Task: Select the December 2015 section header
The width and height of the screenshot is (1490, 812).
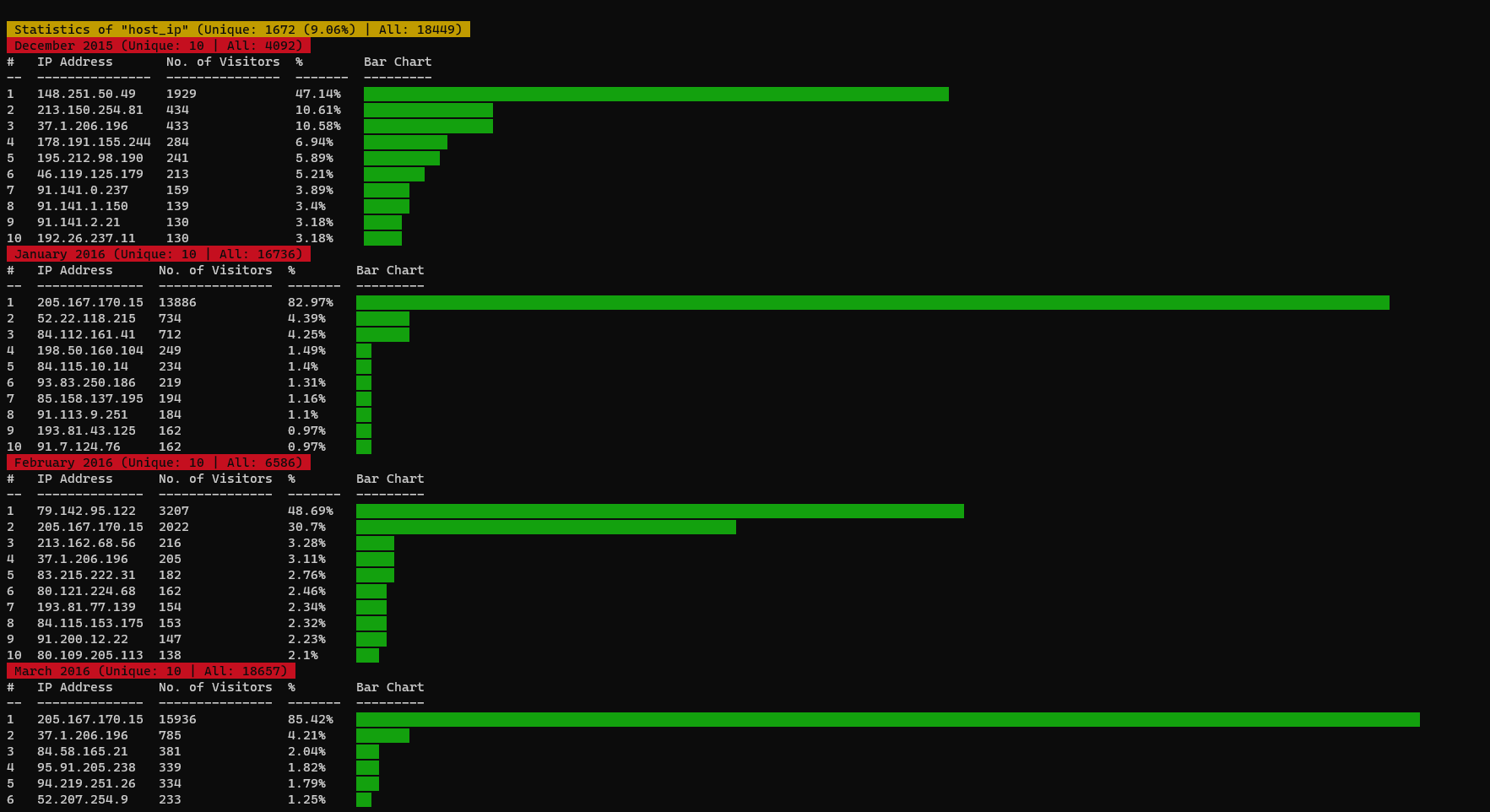Action: click(x=159, y=46)
